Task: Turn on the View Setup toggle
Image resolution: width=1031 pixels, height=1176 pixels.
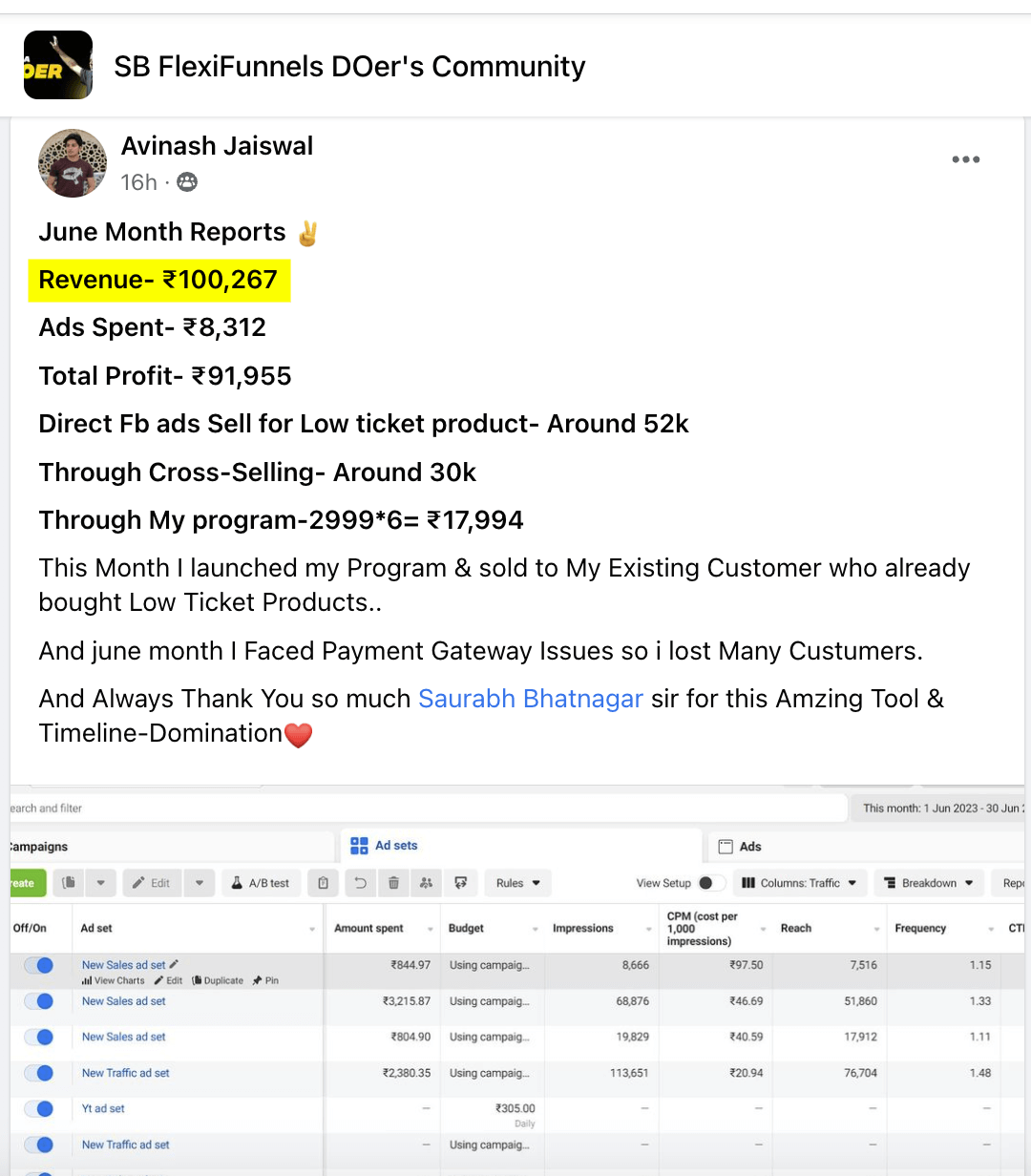Action: [710, 883]
